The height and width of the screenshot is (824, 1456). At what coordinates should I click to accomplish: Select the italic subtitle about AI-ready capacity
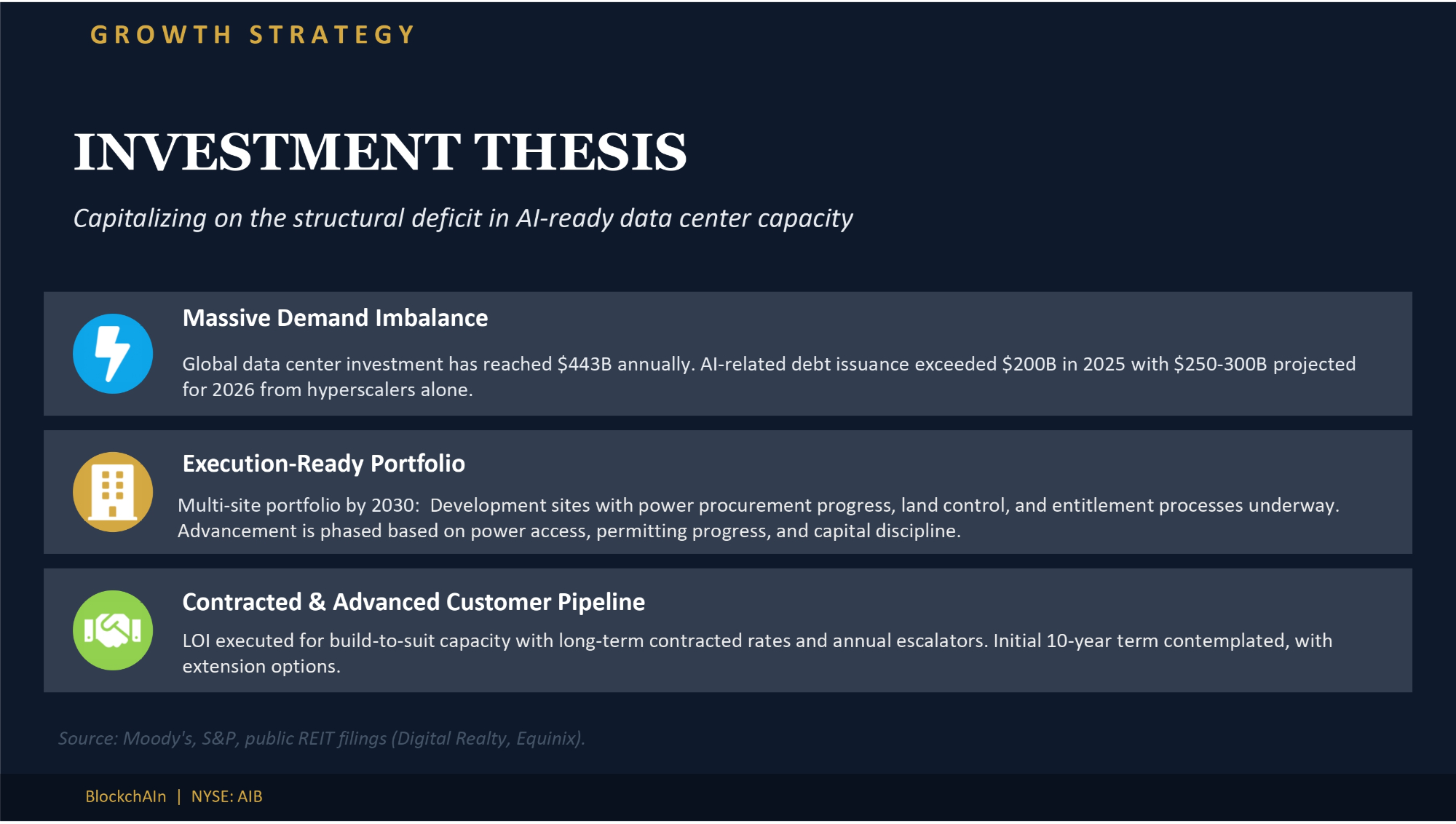click(463, 218)
